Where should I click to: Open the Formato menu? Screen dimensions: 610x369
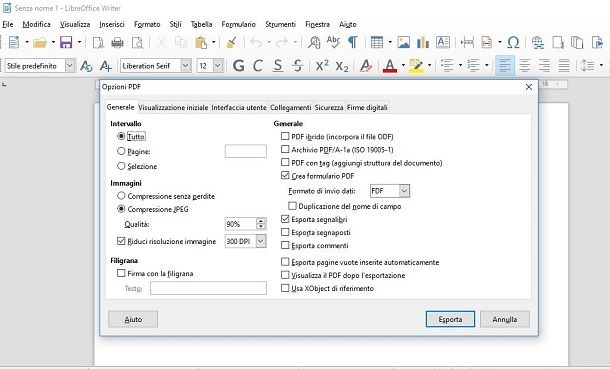coord(147,24)
